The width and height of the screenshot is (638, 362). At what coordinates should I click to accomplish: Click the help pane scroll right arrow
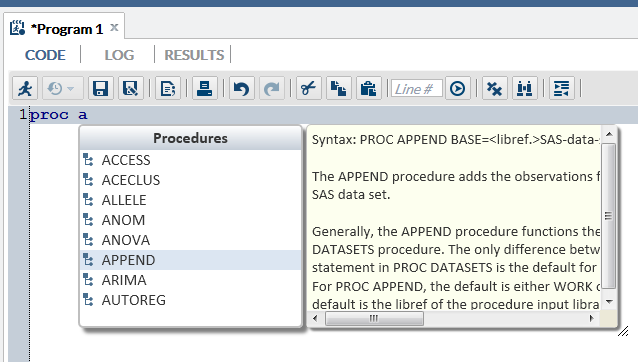point(592,318)
